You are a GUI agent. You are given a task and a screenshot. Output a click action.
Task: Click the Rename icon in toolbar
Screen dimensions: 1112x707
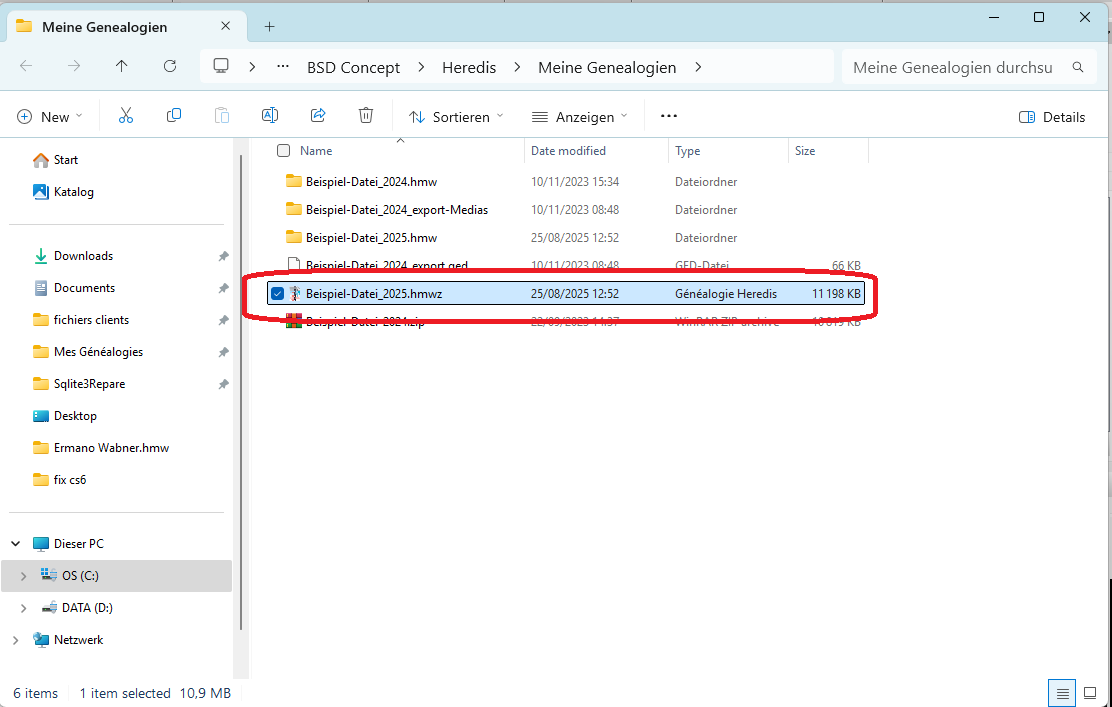[x=269, y=116]
